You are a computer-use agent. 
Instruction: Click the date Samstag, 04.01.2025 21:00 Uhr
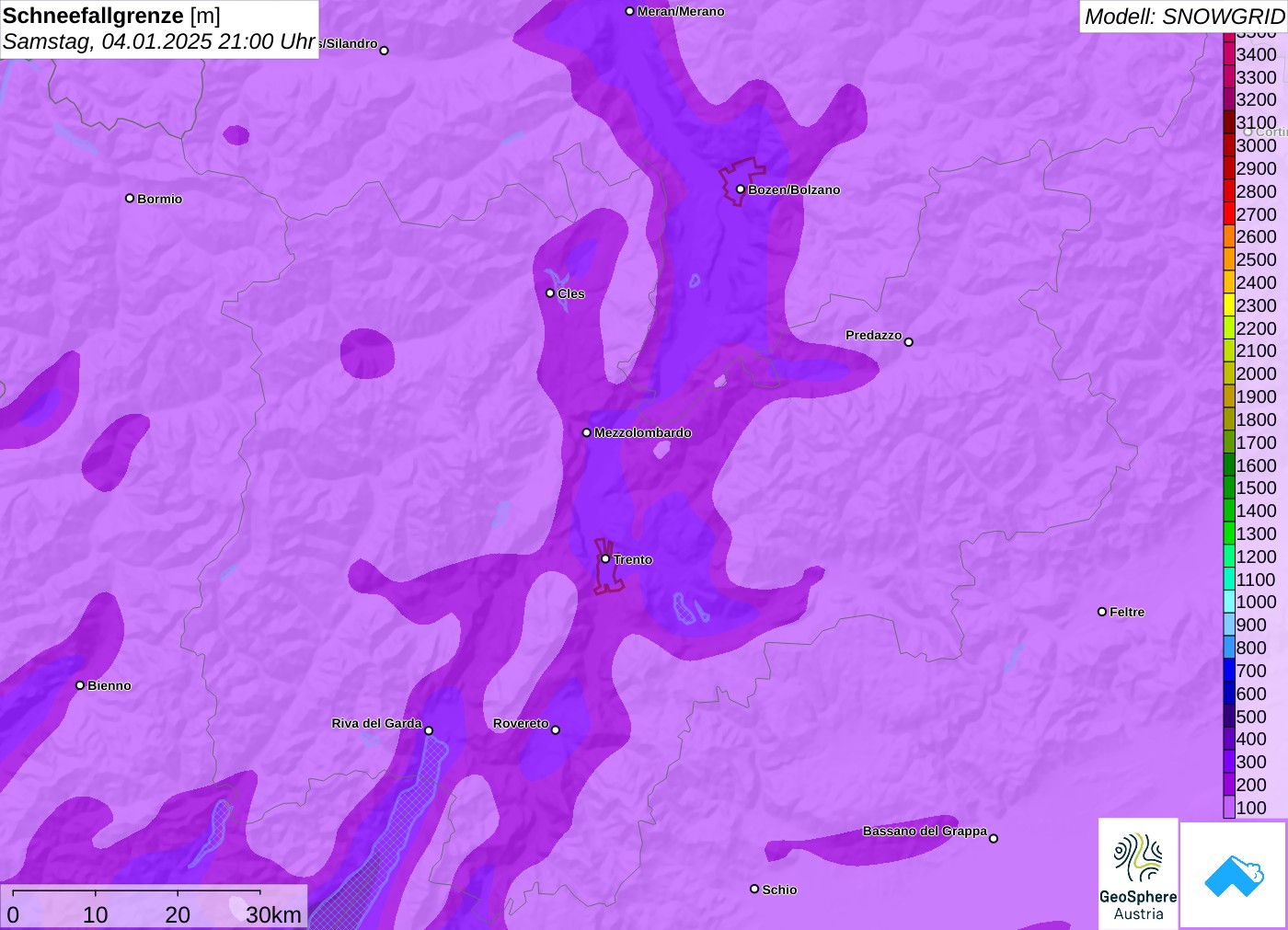coord(159,42)
